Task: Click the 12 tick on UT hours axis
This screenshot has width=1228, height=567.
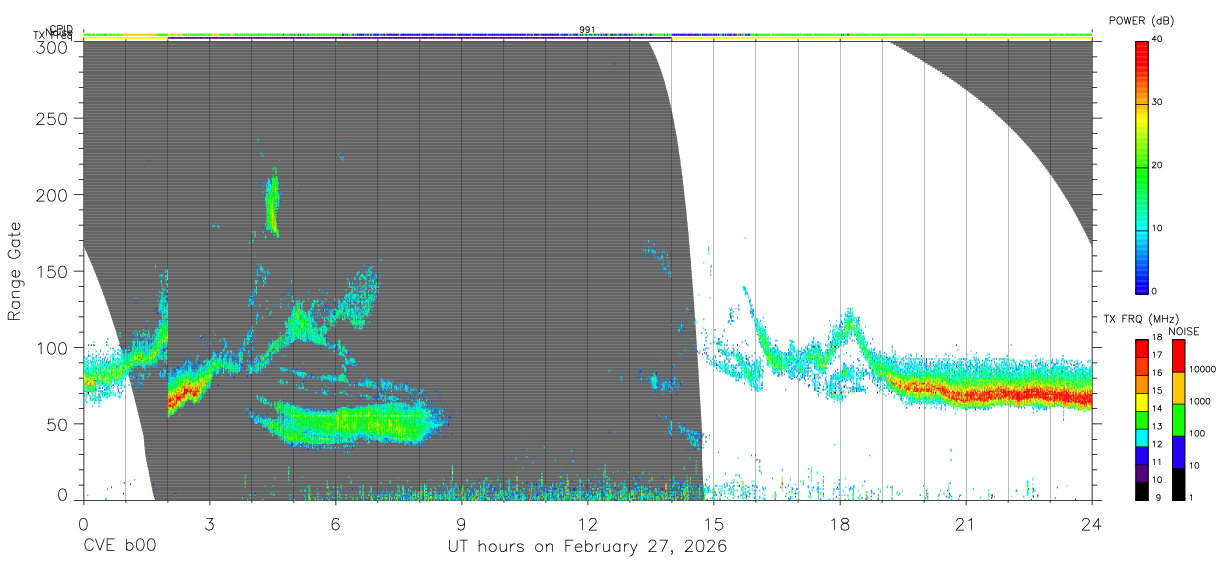Action: pyautogui.click(x=587, y=523)
